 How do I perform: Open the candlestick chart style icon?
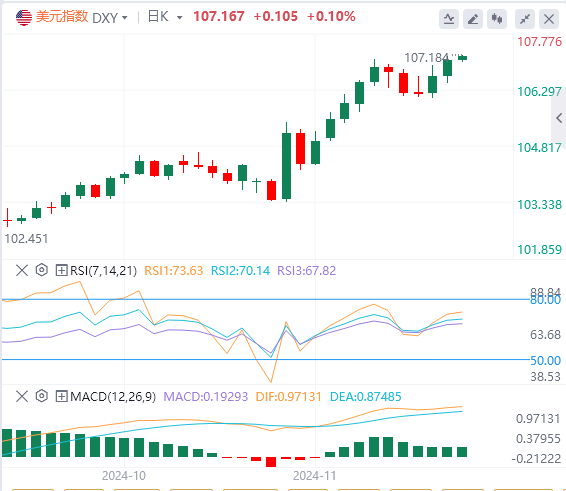(x=497, y=19)
